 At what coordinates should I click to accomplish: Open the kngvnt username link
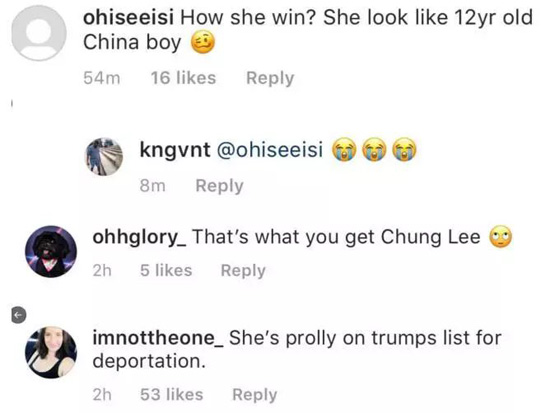(175, 150)
